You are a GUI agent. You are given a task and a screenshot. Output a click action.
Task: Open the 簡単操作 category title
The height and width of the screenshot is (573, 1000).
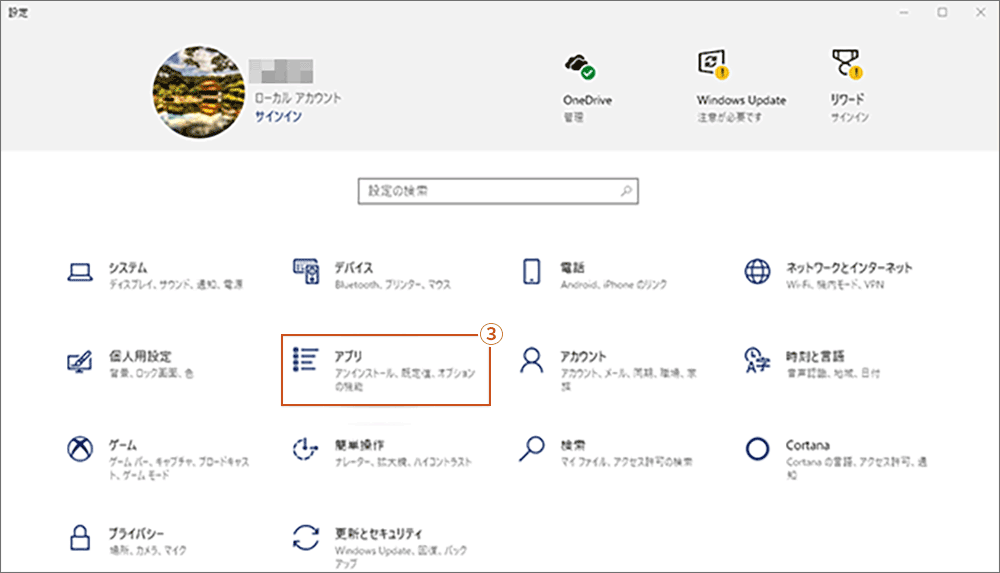pyautogui.click(x=360, y=445)
